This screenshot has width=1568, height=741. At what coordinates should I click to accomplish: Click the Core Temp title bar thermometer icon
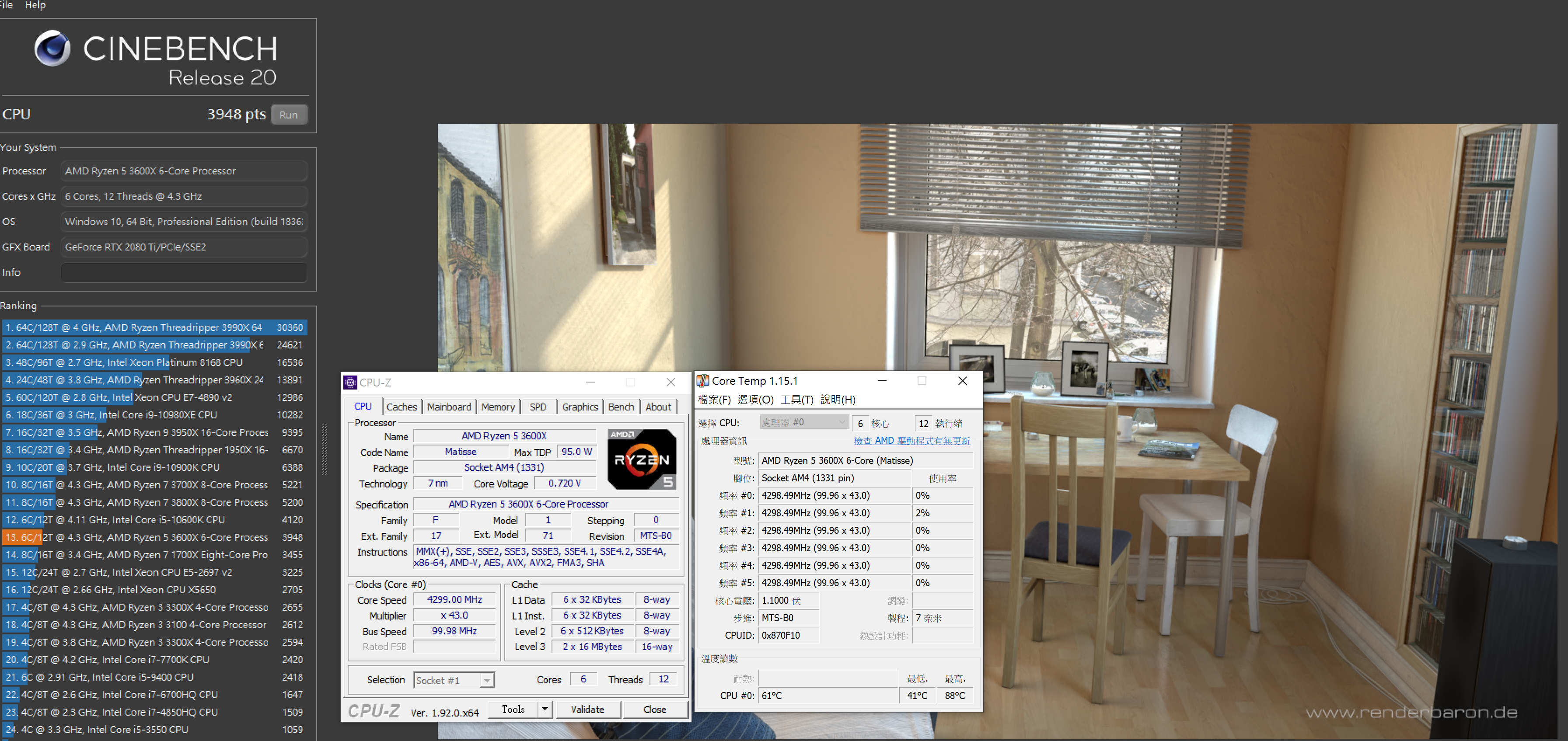pyautogui.click(x=703, y=381)
